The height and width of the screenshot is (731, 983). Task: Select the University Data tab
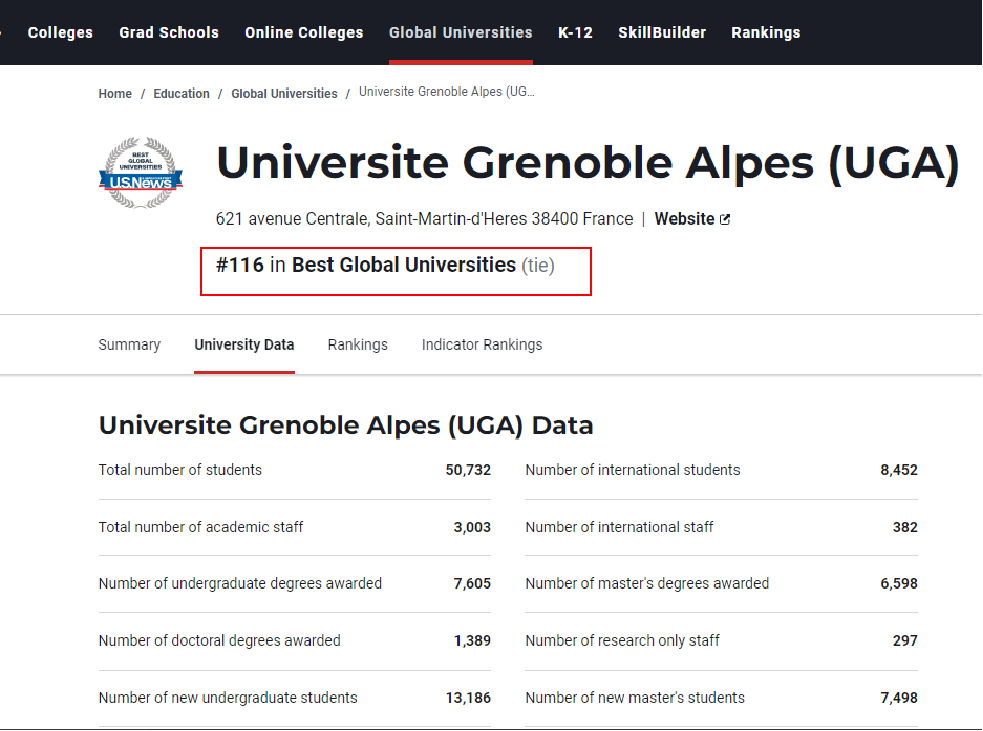[244, 345]
